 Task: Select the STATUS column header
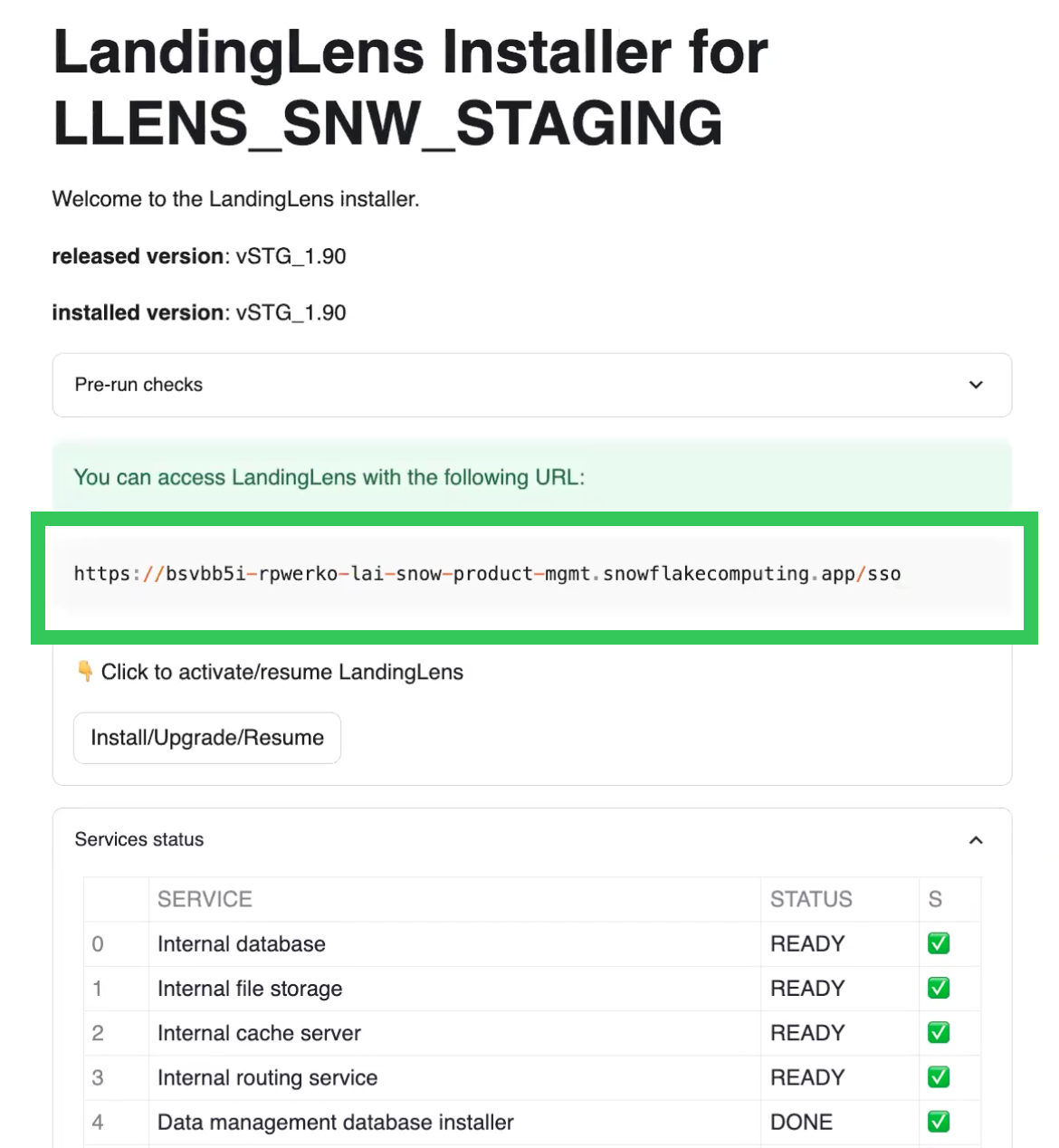[x=810, y=899]
